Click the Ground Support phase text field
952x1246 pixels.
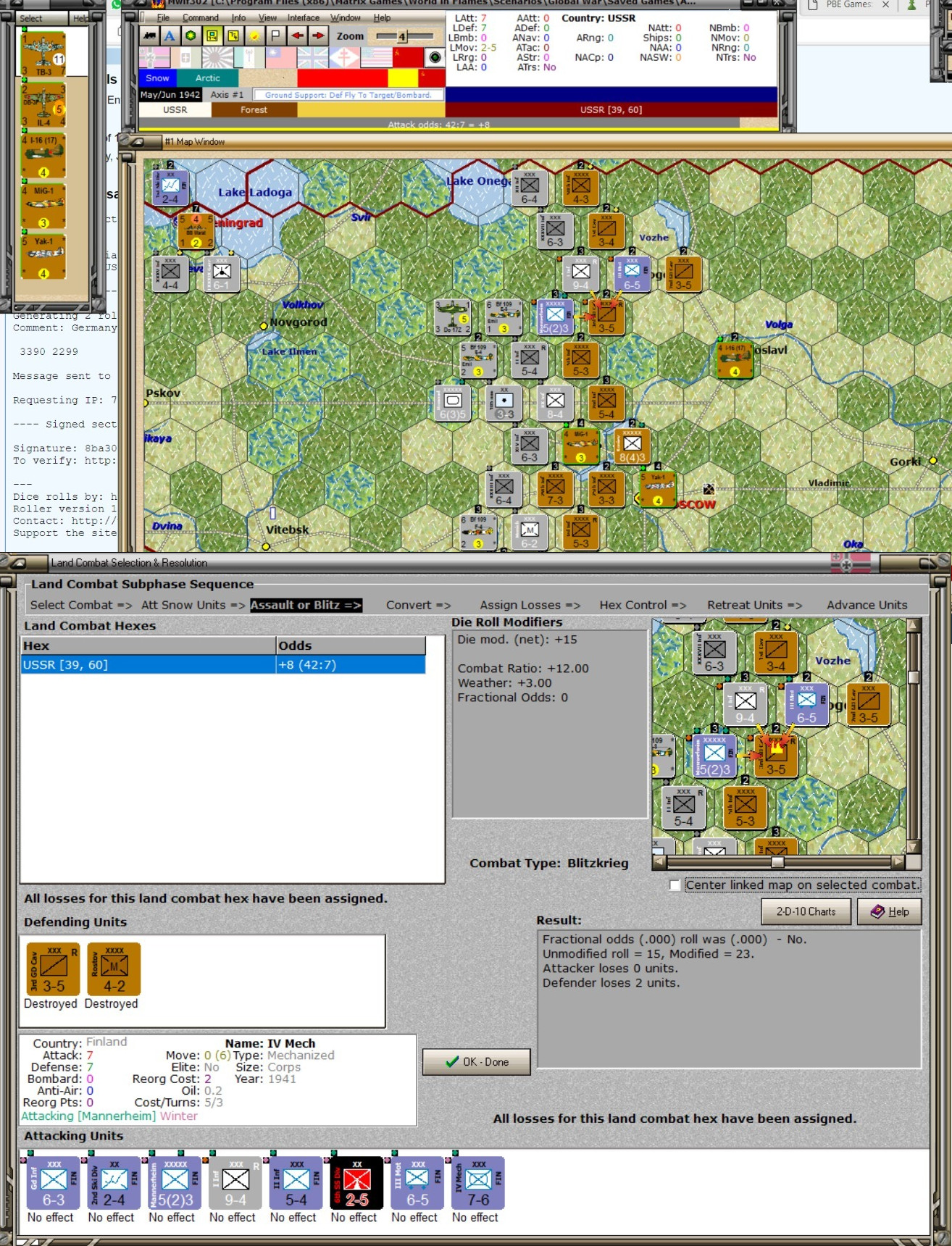point(348,95)
